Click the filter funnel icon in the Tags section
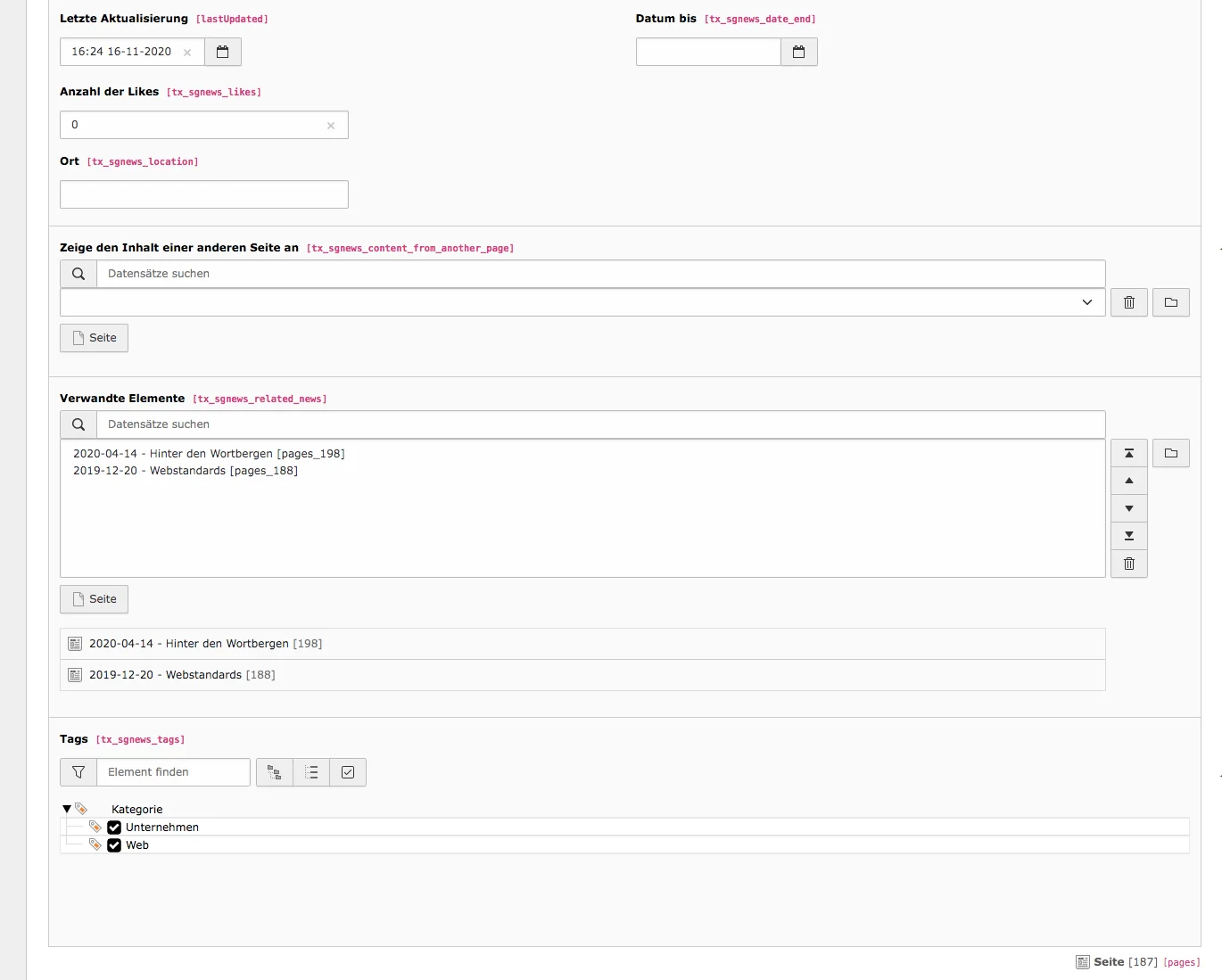 tap(78, 772)
